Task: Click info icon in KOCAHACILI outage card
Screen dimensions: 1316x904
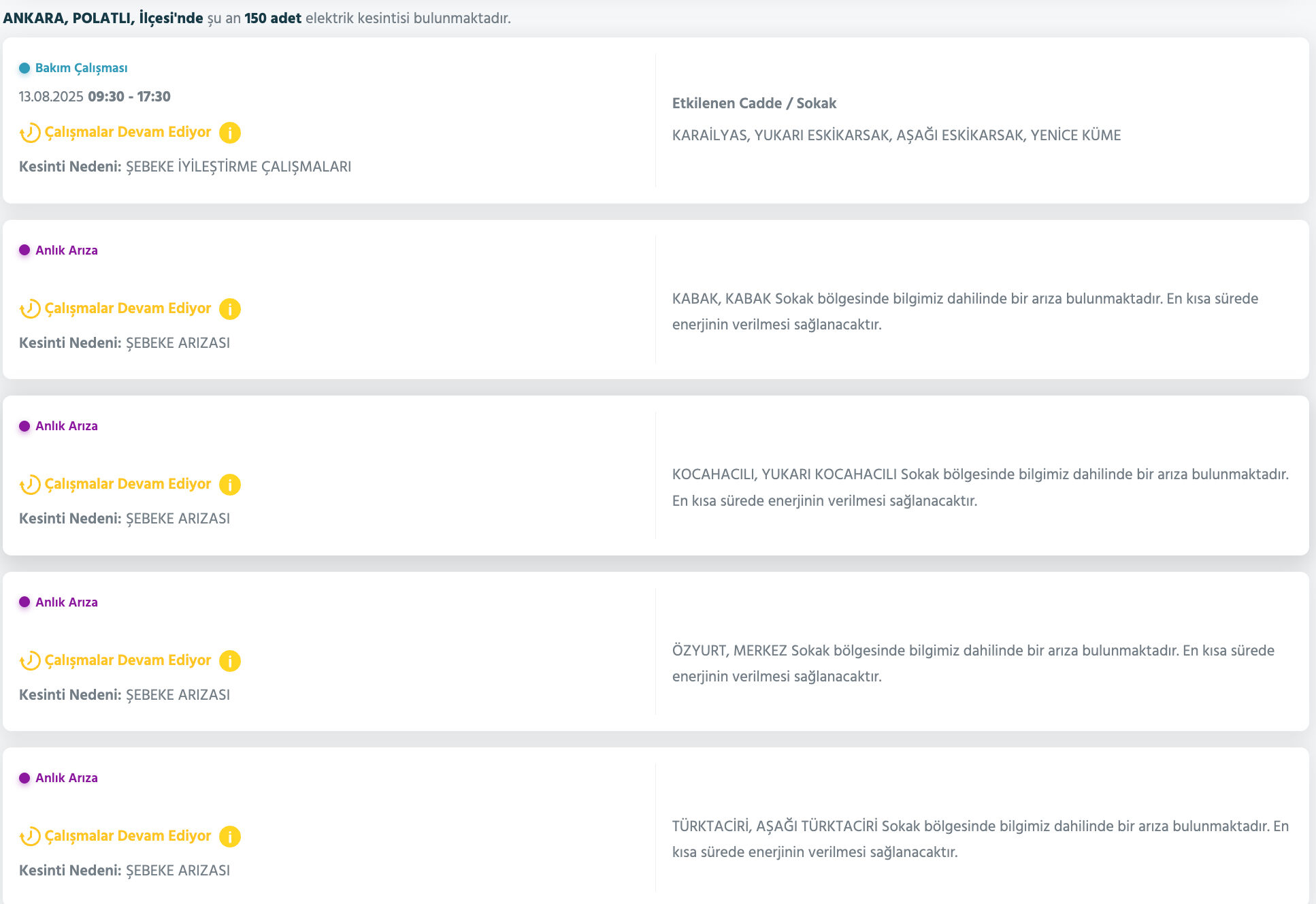Action: click(230, 485)
